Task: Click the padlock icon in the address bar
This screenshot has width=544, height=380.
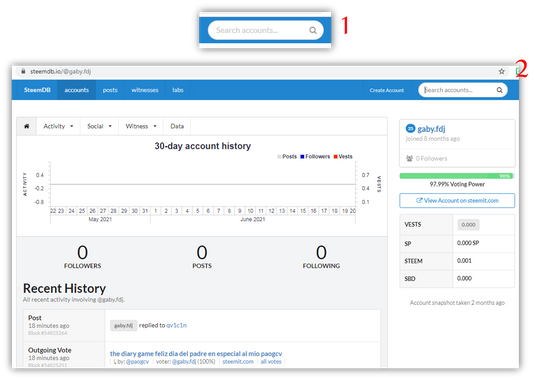Action: pos(23,71)
